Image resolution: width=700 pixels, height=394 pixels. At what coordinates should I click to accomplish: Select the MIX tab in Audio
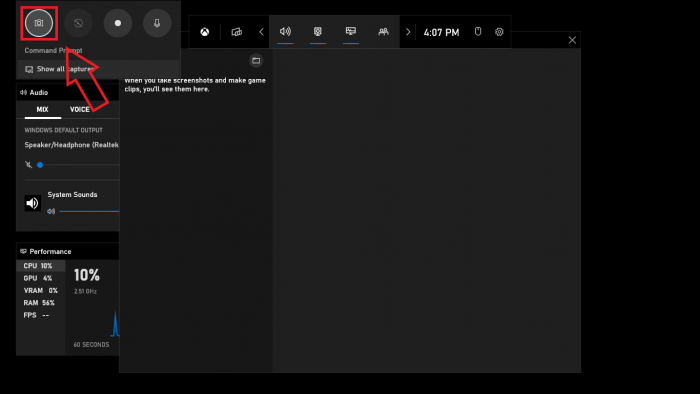click(42, 109)
